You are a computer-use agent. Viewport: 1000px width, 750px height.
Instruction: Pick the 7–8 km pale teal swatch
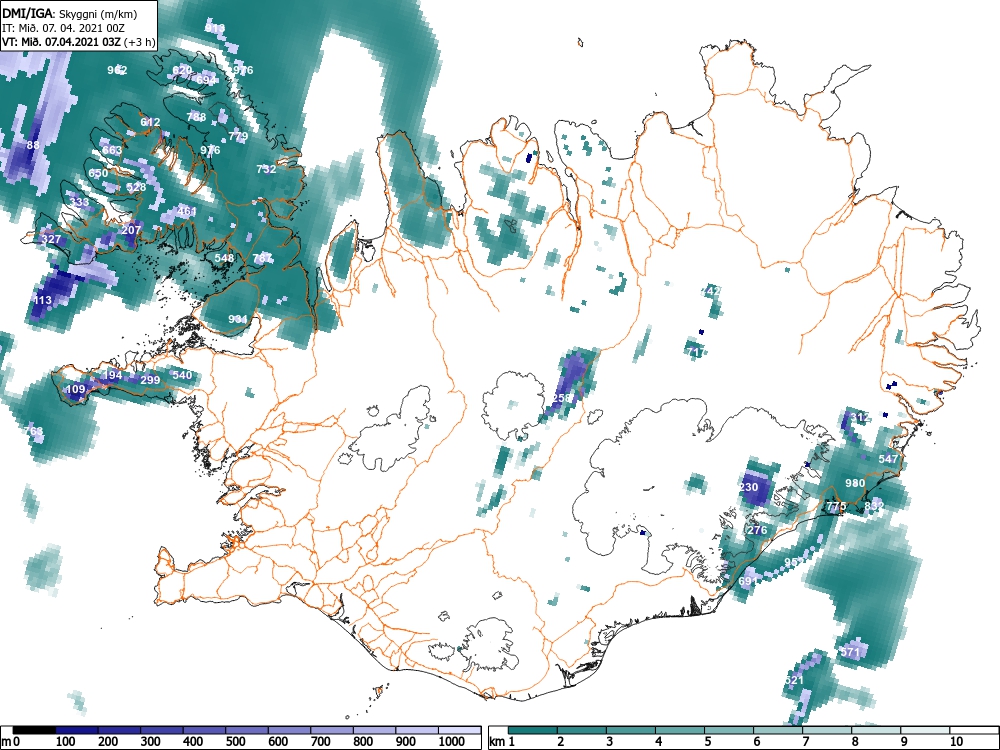click(x=827, y=730)
